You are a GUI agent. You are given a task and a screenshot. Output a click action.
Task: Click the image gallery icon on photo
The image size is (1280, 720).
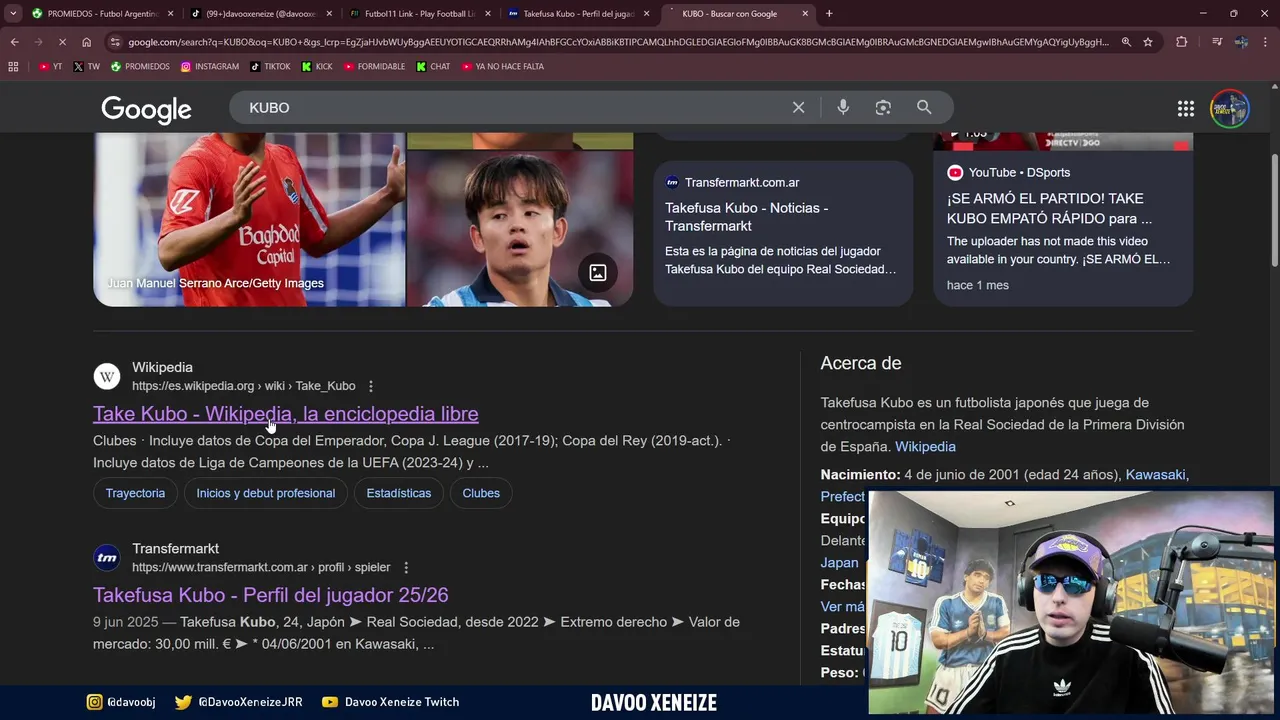point(598,273)
